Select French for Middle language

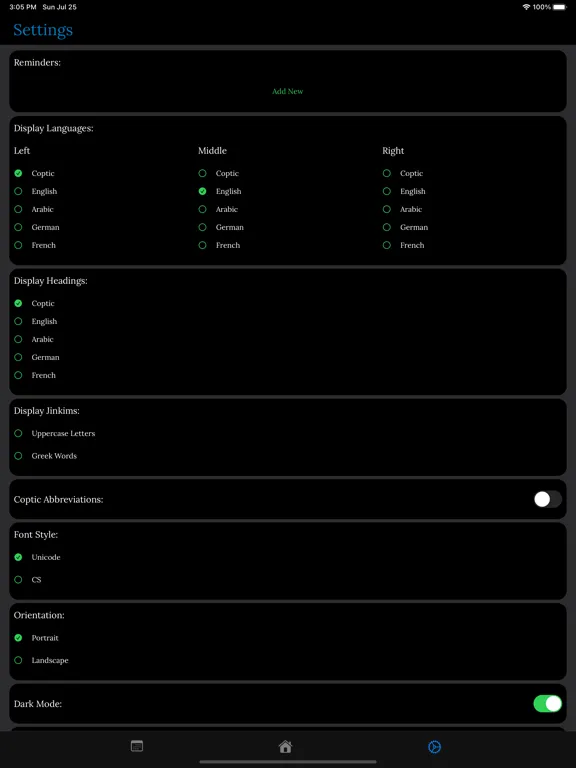tap(202, 245)
